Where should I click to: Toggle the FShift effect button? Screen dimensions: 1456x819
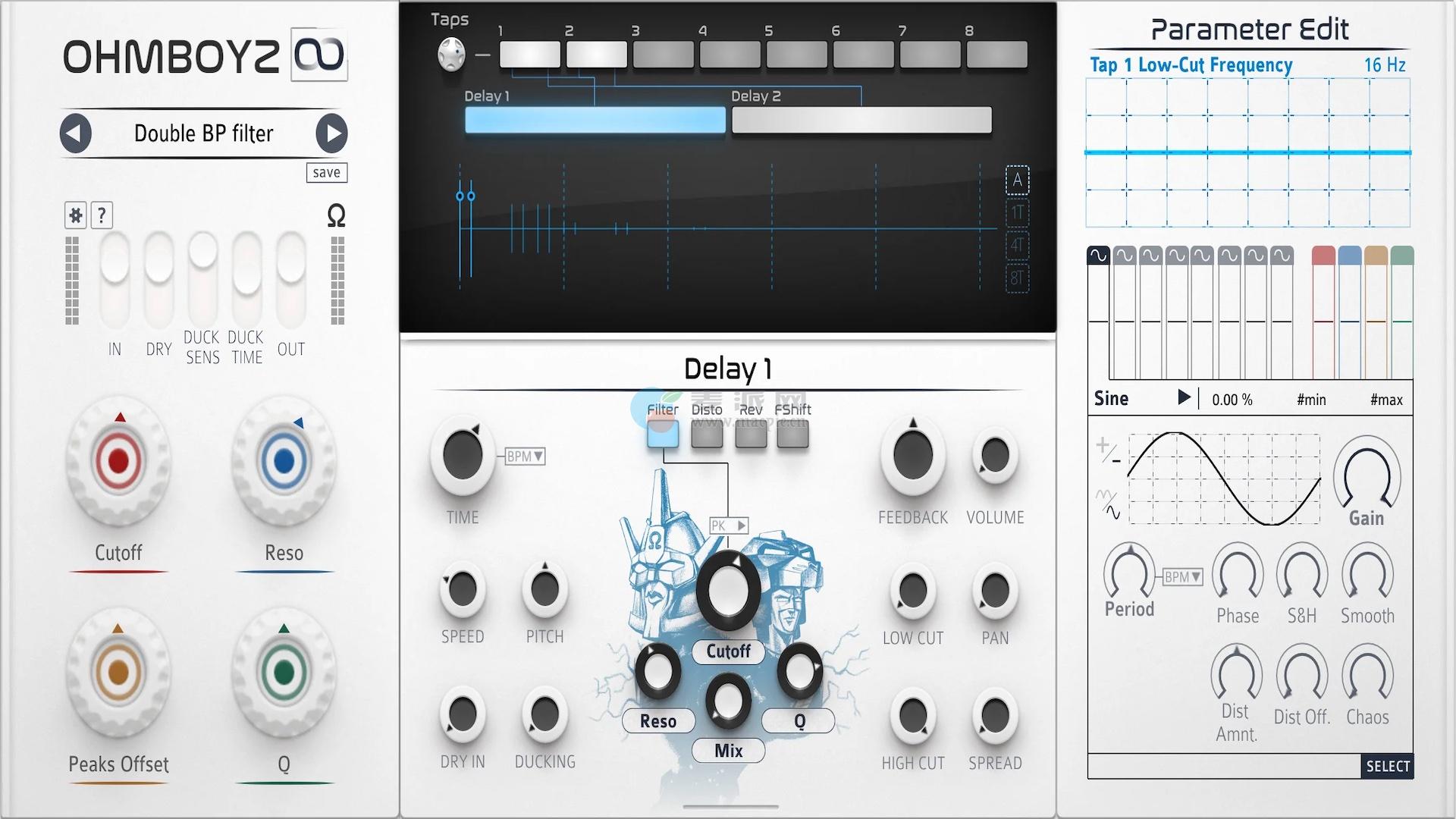793,435
